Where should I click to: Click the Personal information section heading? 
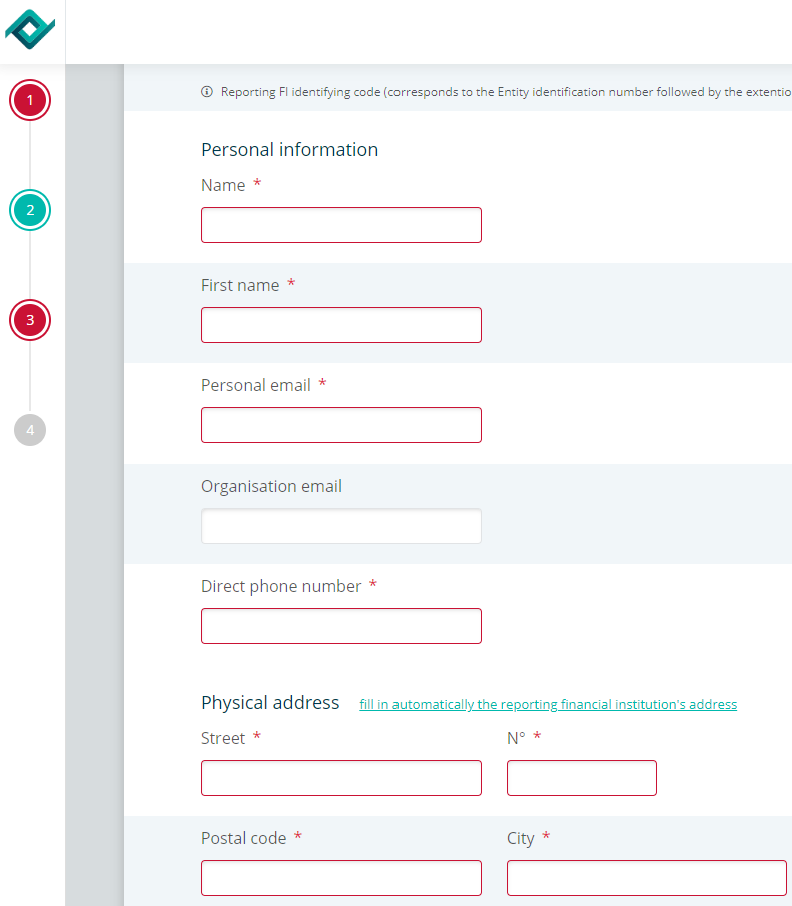(289, 150)
